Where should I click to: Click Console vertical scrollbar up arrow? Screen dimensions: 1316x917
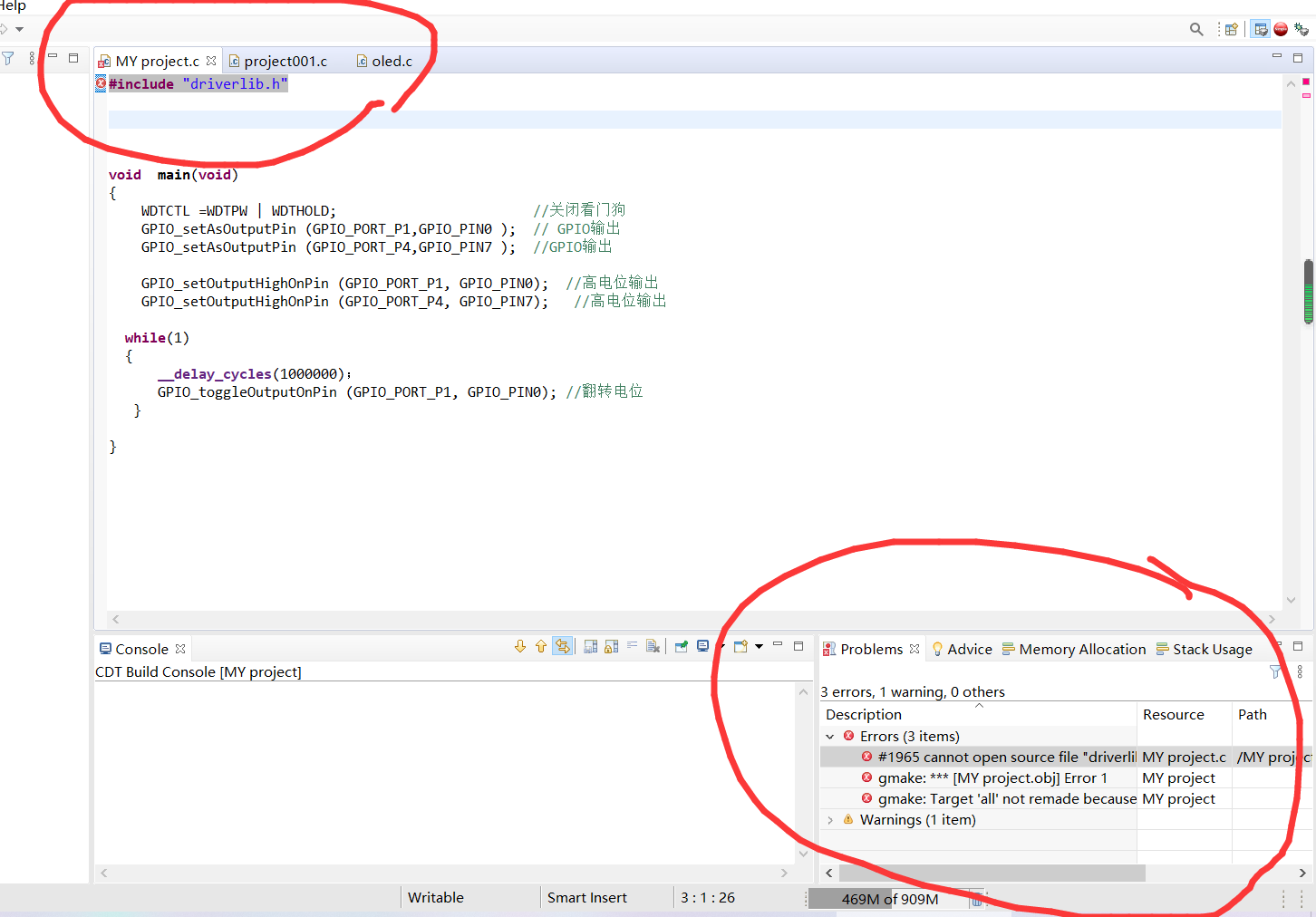pyautogui.click(x=803, y=692)
